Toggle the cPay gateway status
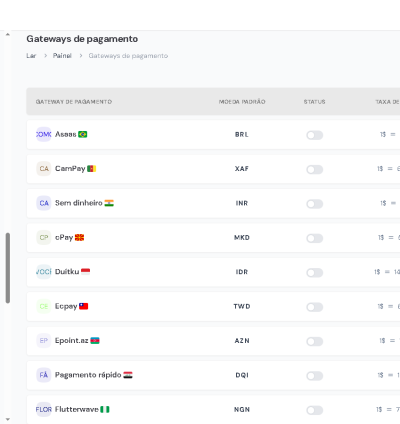Viewport: 400px width, 424px height. (x=315, y=238)
